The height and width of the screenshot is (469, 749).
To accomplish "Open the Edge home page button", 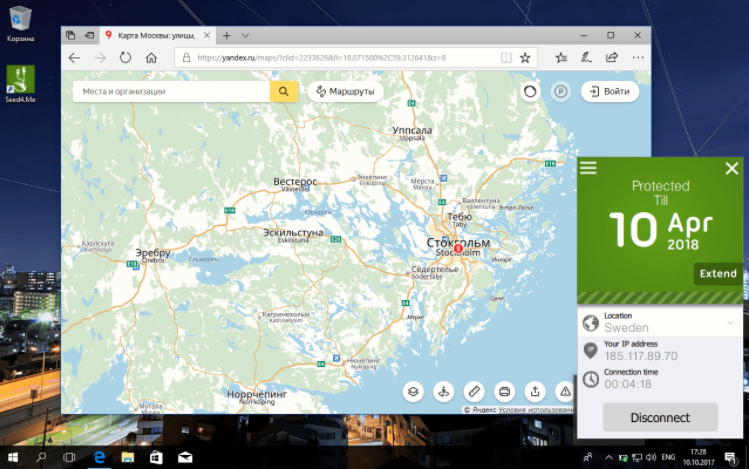I will [x=151, y=58].
